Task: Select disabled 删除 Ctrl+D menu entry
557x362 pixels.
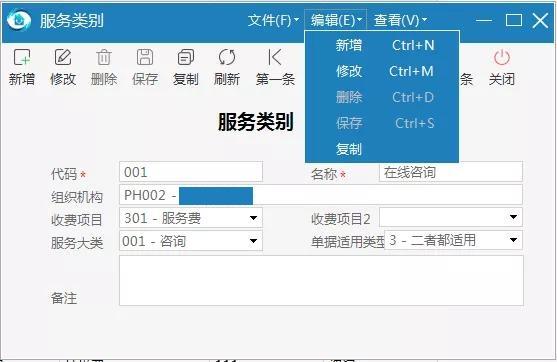Action: coord(382,97)
